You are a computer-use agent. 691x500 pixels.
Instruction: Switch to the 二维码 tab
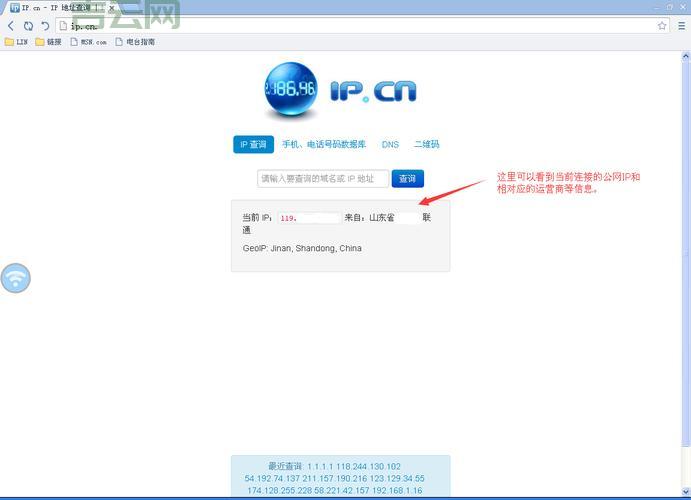[426, 144]
